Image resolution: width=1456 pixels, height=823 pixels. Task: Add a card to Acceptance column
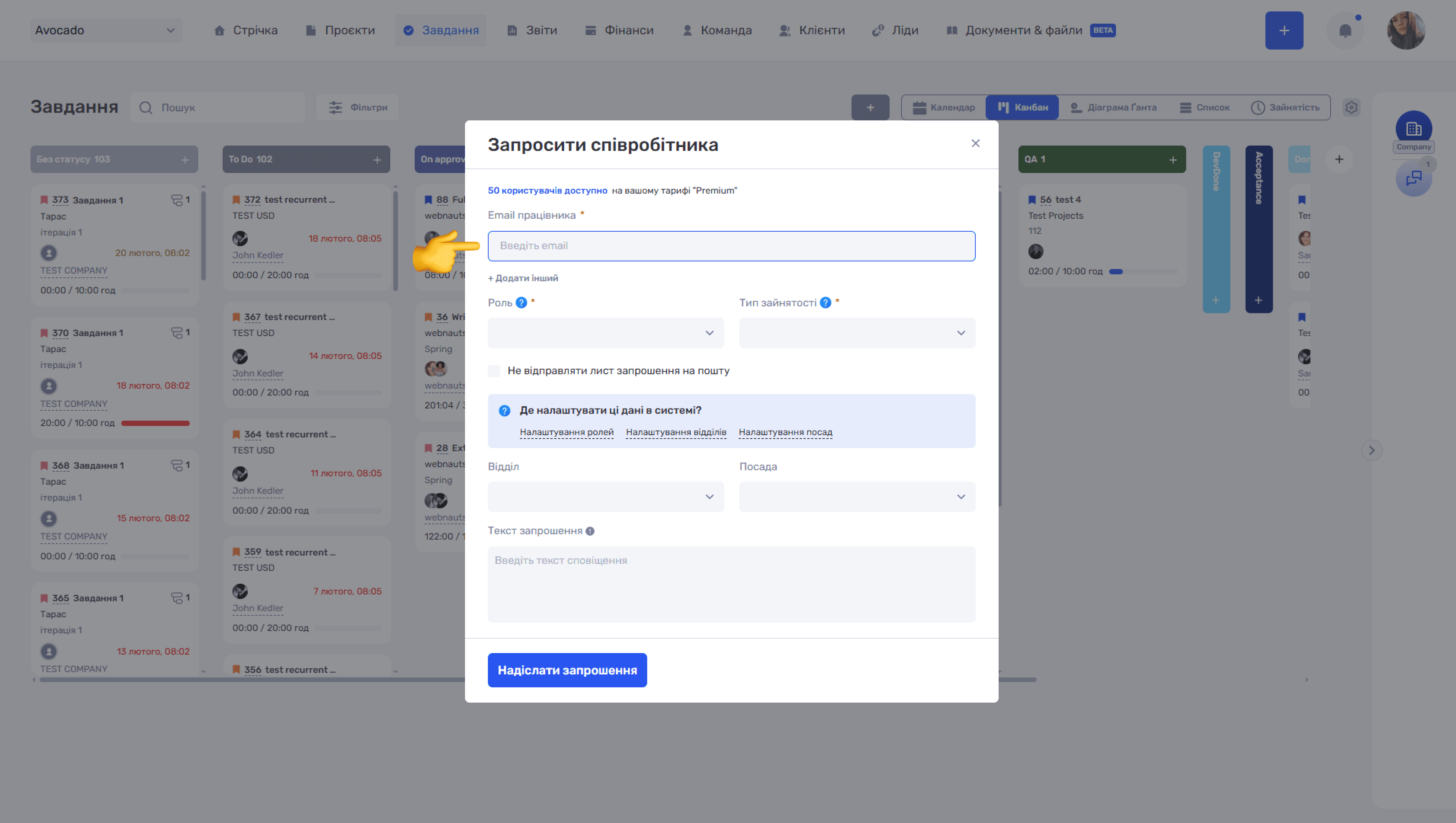[x=1258, y=300]
